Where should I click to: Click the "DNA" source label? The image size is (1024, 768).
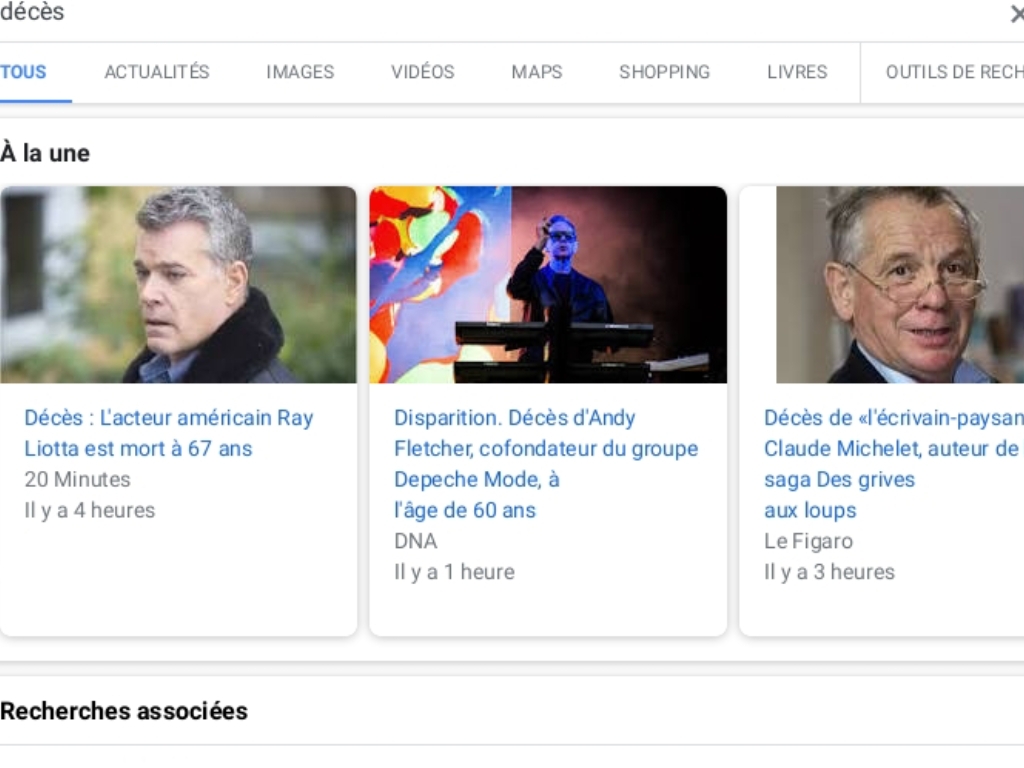415,541
